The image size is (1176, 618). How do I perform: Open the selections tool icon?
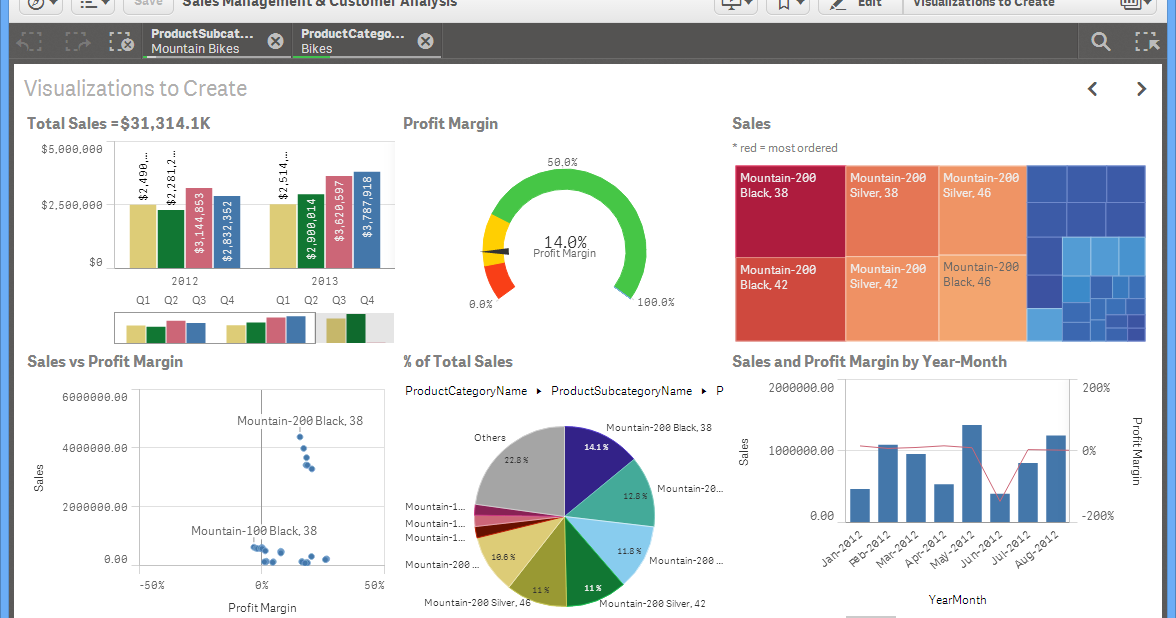1148,42
